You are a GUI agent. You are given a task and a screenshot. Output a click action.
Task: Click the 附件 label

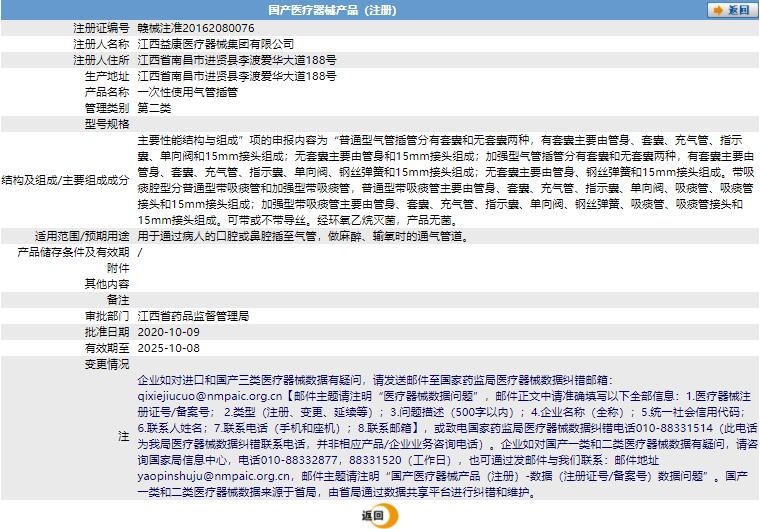118,268
